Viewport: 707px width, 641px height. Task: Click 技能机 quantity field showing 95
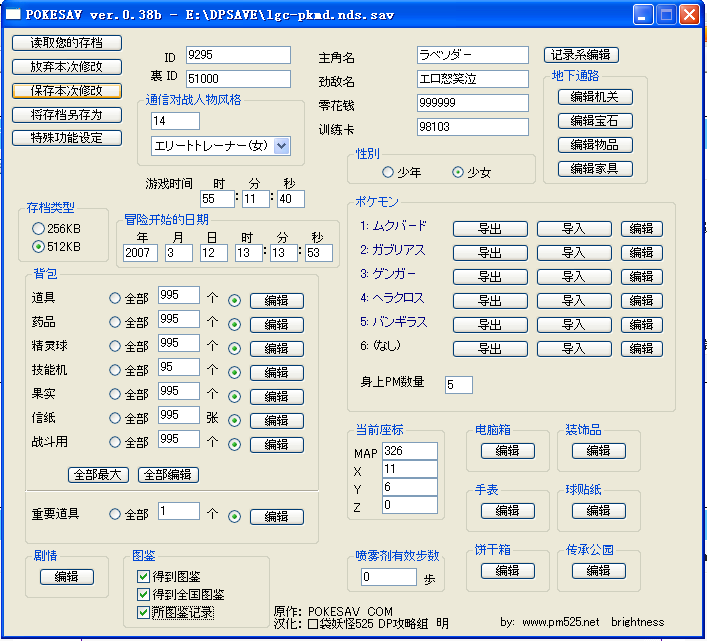click(x=179, y=367)
